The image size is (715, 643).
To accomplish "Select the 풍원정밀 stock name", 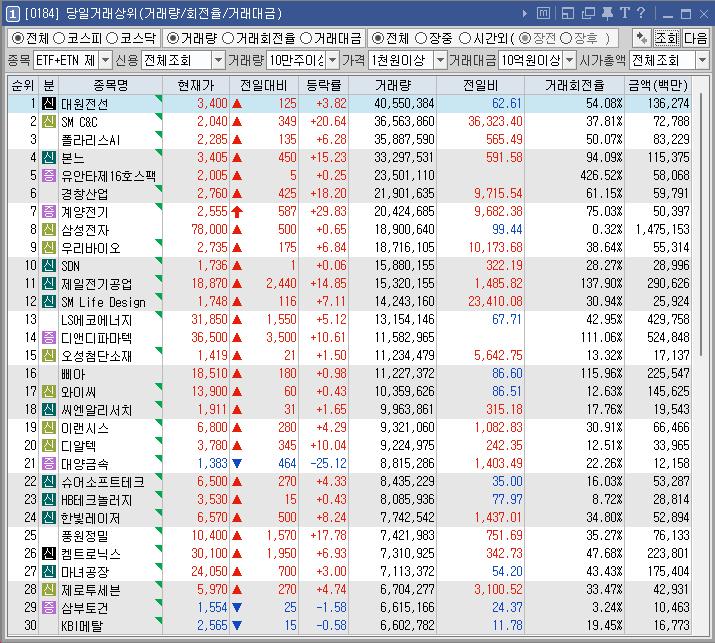I will 84,536.
